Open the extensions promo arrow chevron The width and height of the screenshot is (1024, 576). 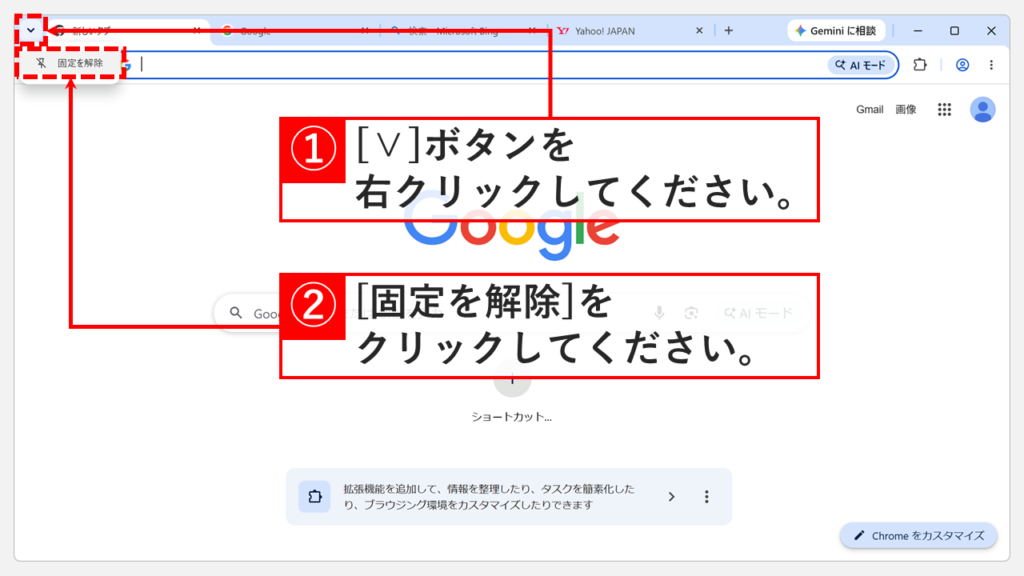click(x=671, y=497)
